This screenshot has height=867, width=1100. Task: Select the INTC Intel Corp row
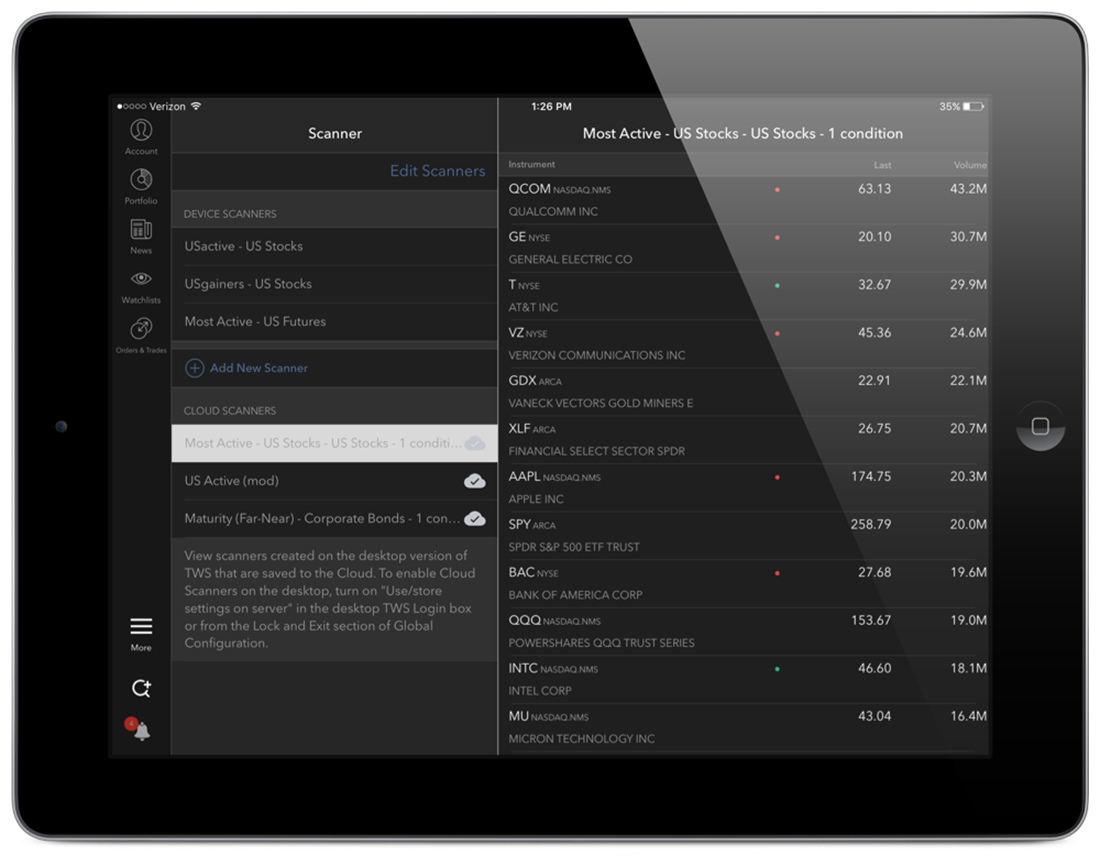[x=744, y=680]
